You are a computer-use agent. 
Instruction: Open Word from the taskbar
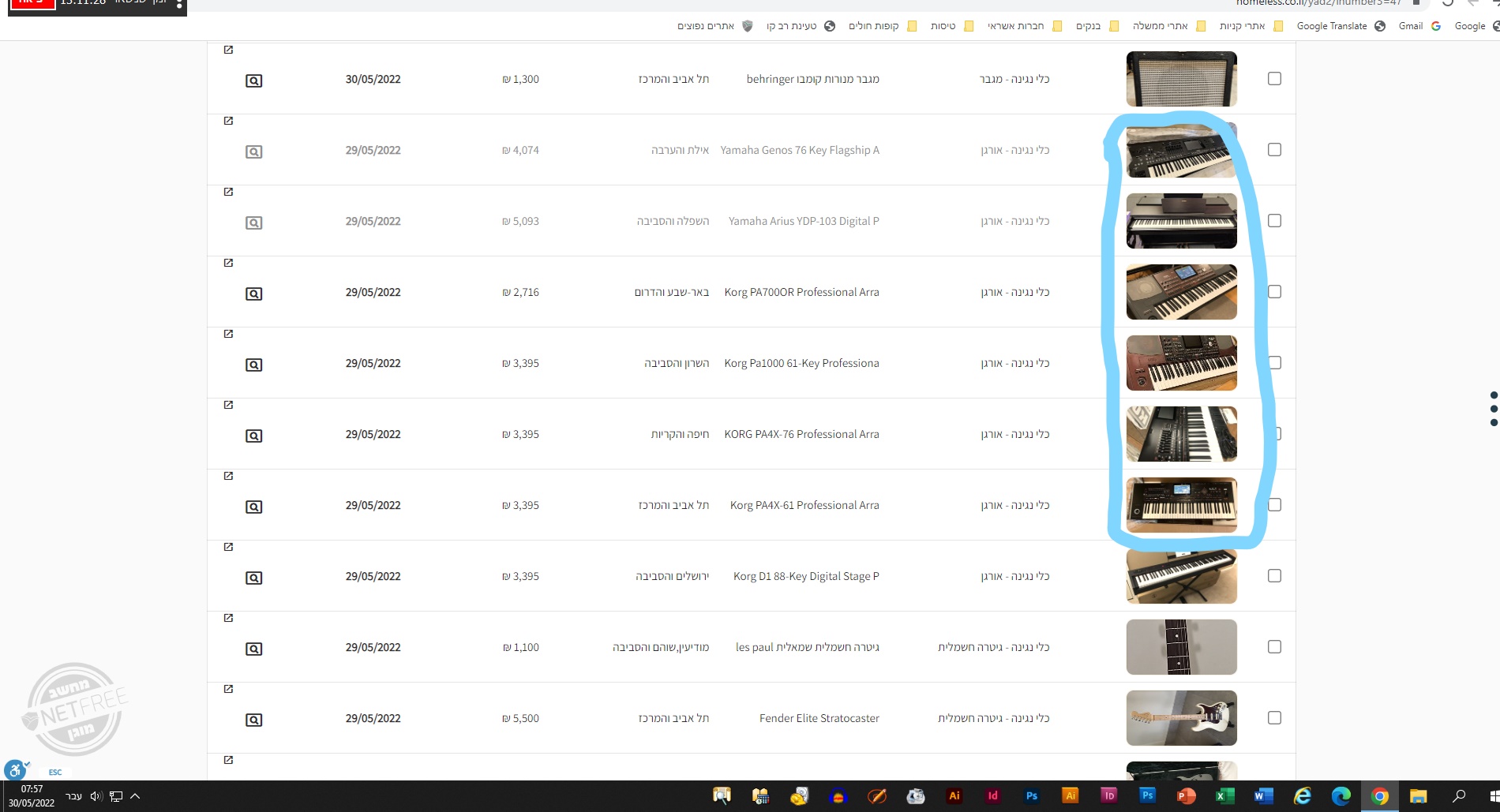[1263, 795]
